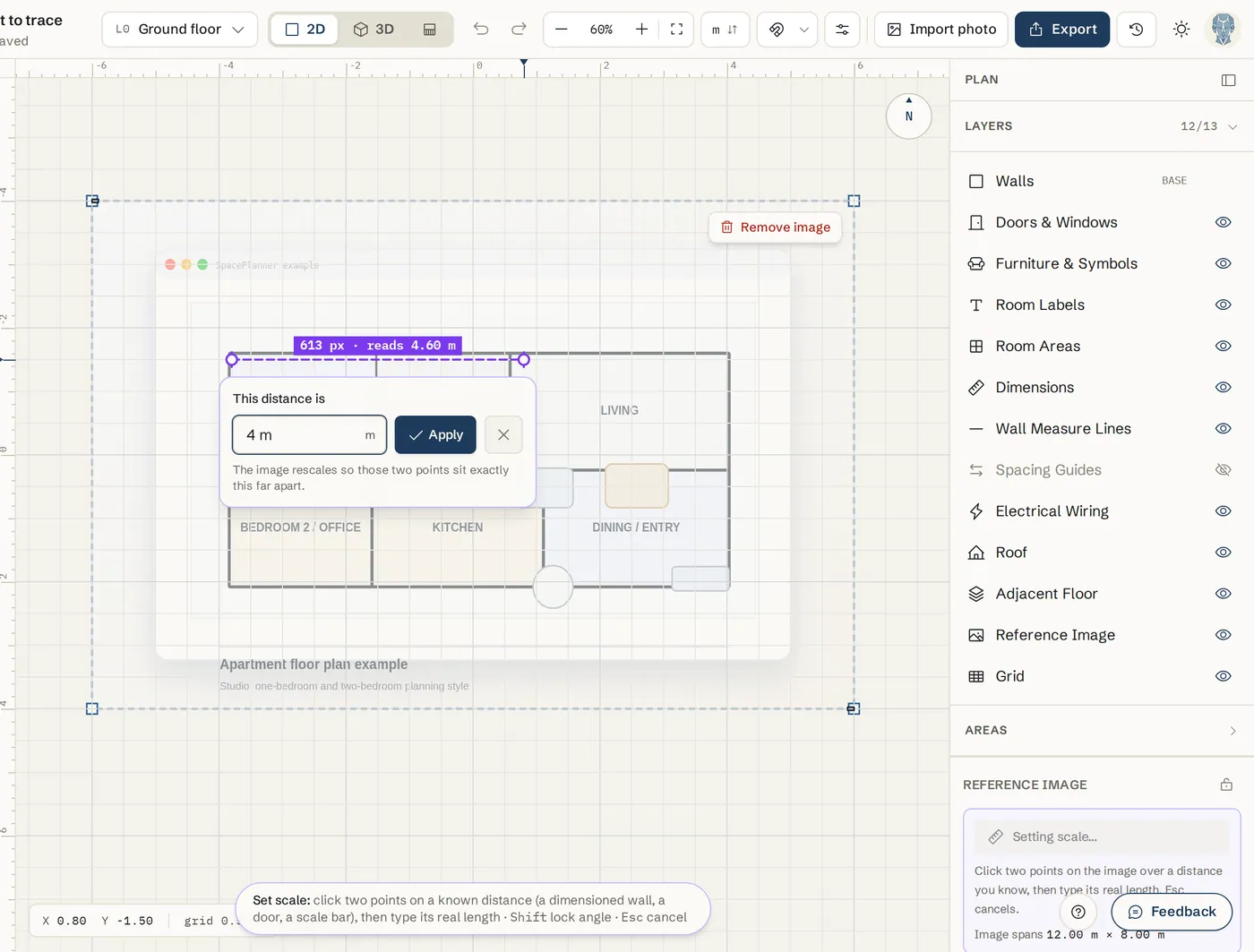Select the snapping tool icon
The height and width of the screenshot is (952, 1254).
pos(777,30)
